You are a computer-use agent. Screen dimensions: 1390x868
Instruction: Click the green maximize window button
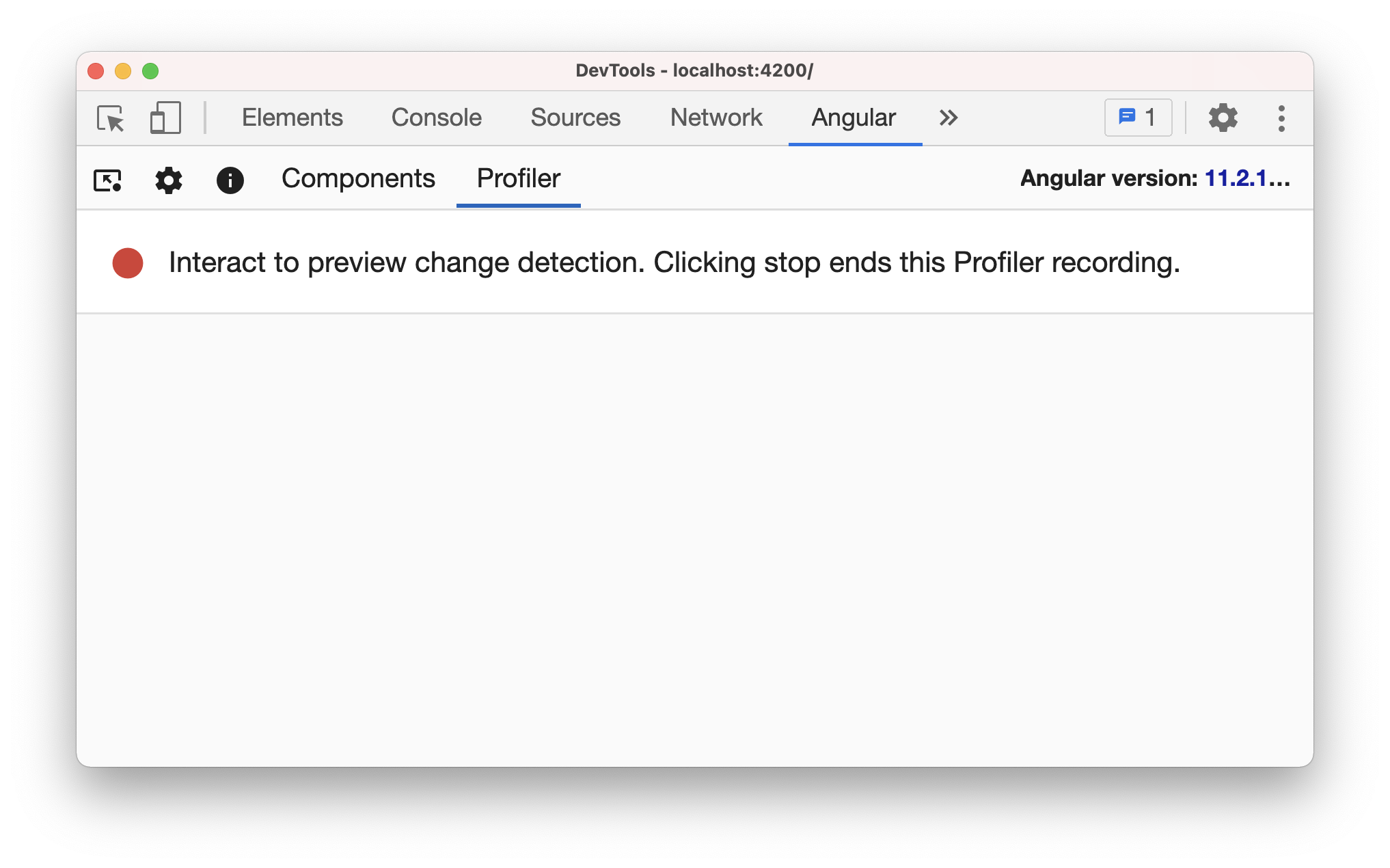click(x=150, y=71)
